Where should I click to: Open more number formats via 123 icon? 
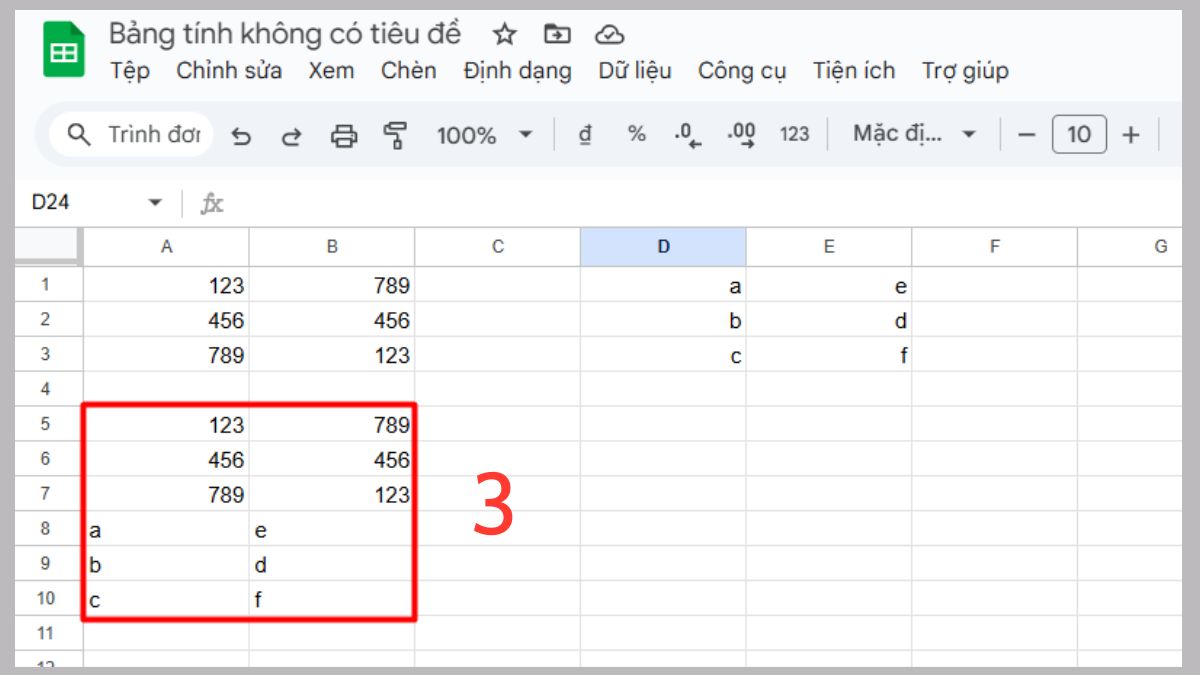[x=795, y=135]
